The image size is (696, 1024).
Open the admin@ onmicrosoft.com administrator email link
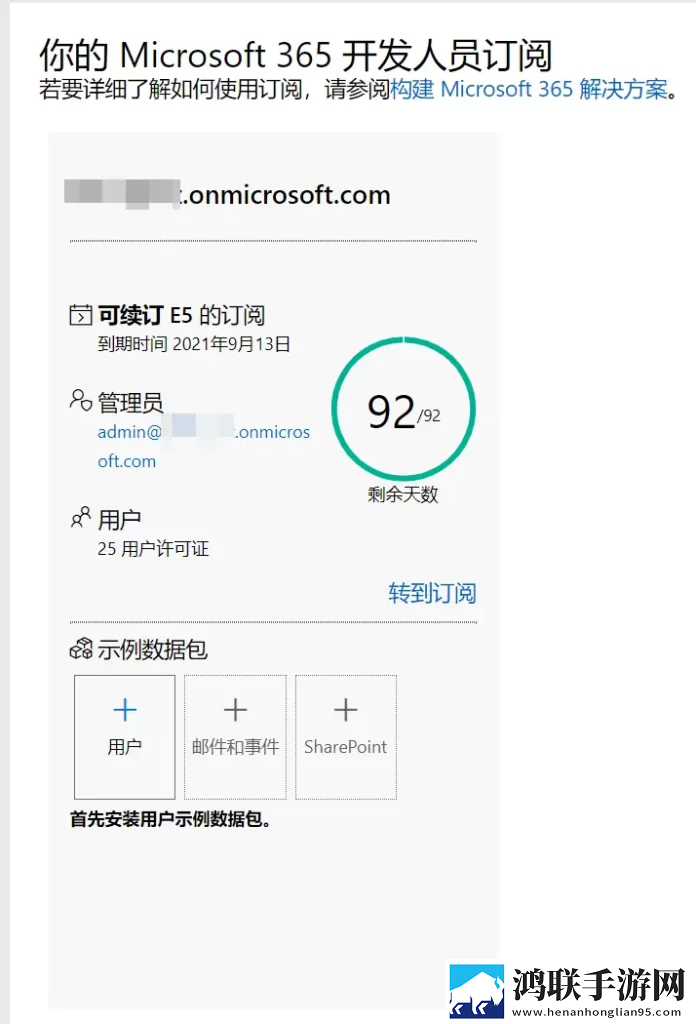[204, 446]
